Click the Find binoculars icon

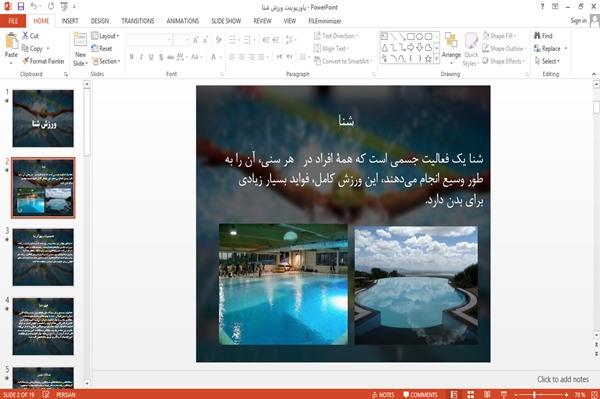[537, 36]
